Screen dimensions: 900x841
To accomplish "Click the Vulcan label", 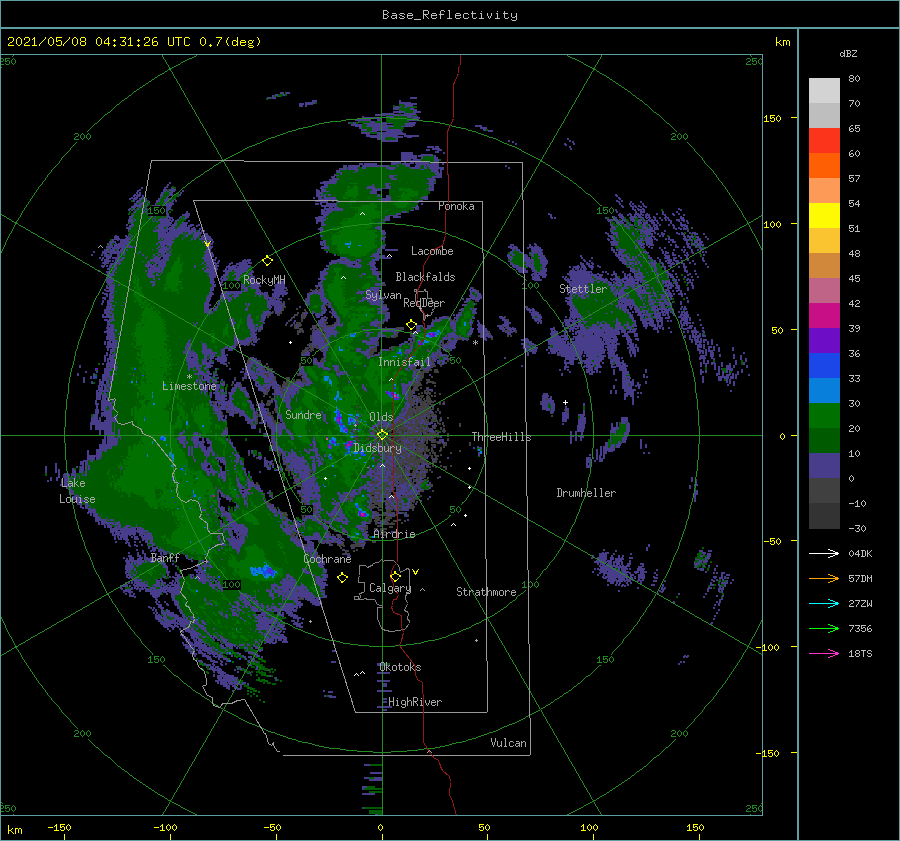I will pyautogui.click(x=509, y=743).
